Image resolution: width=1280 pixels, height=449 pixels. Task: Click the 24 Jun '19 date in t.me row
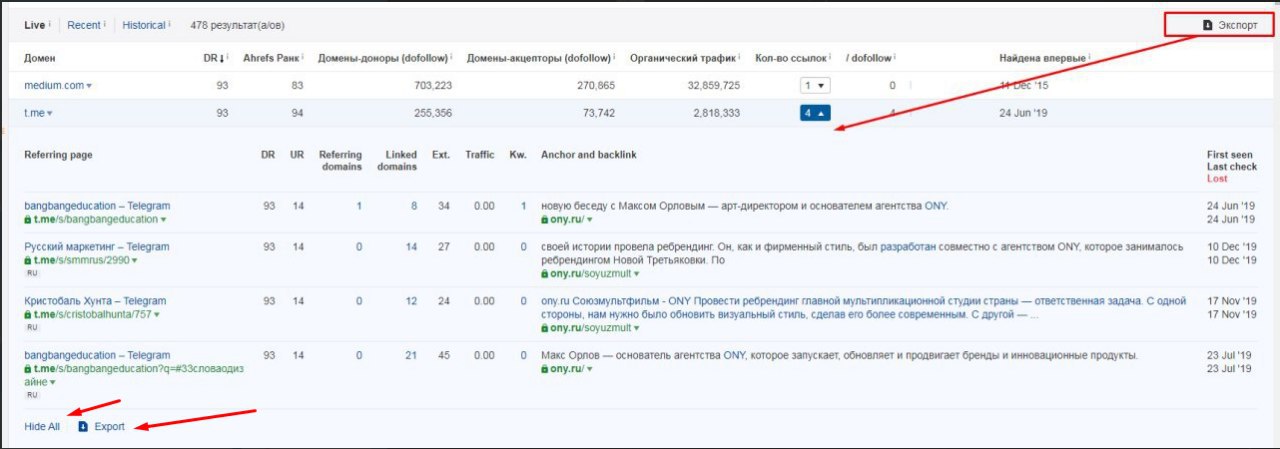(1023, 113)
